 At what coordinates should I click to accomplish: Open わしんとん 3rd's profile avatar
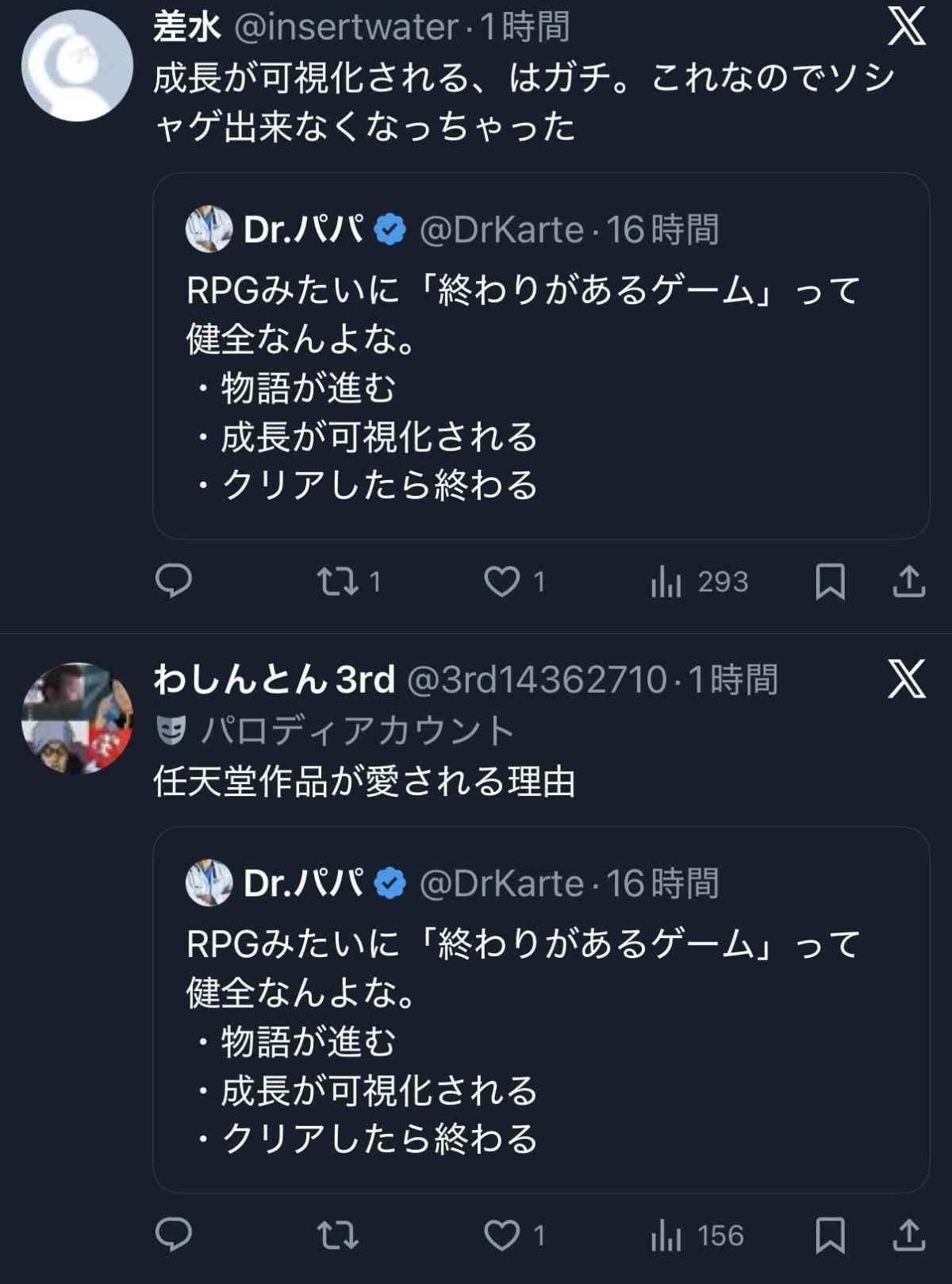click(x=77, y=718)
